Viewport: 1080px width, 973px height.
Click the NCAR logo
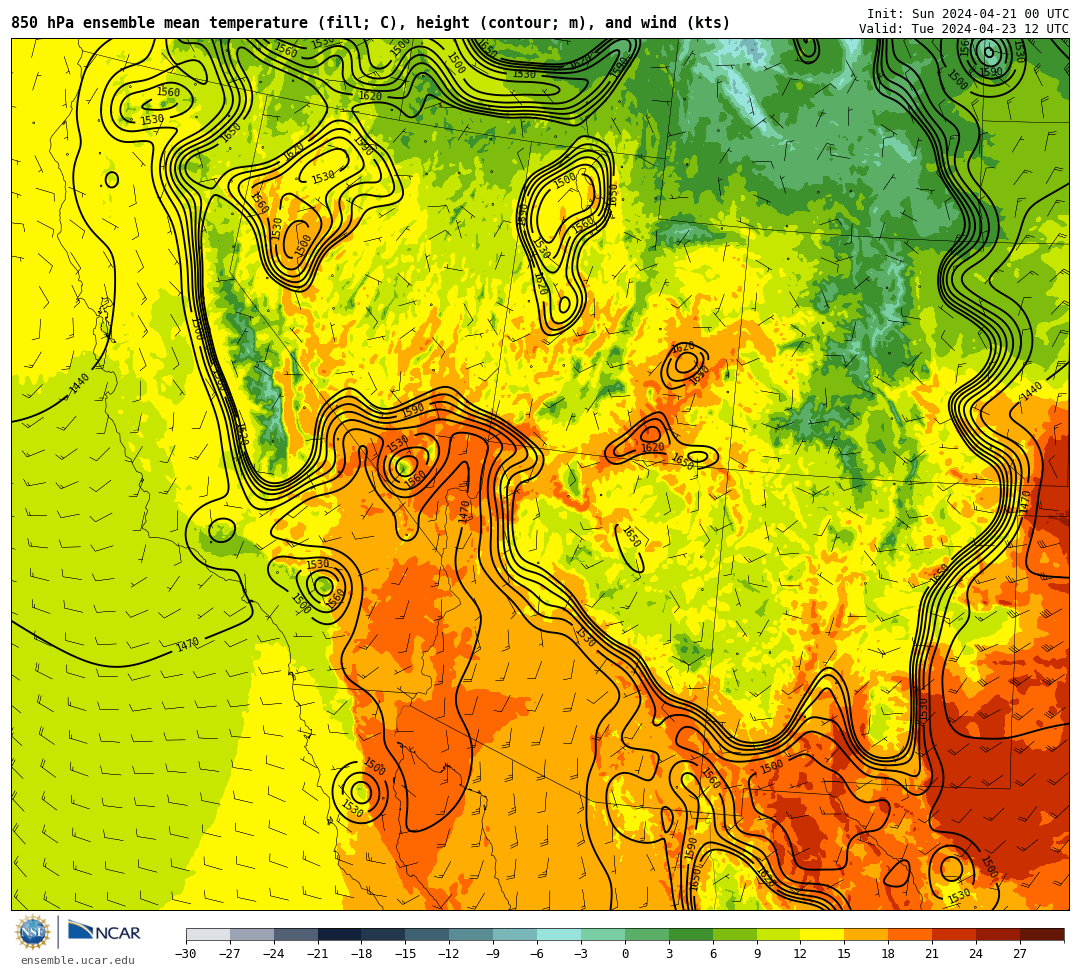pos(104,932)
